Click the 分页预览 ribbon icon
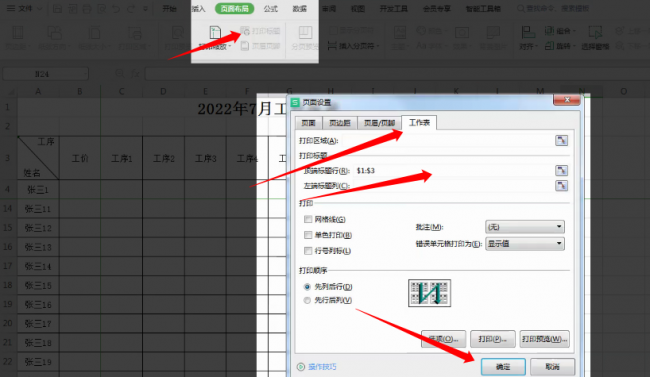 pos(305,37)
